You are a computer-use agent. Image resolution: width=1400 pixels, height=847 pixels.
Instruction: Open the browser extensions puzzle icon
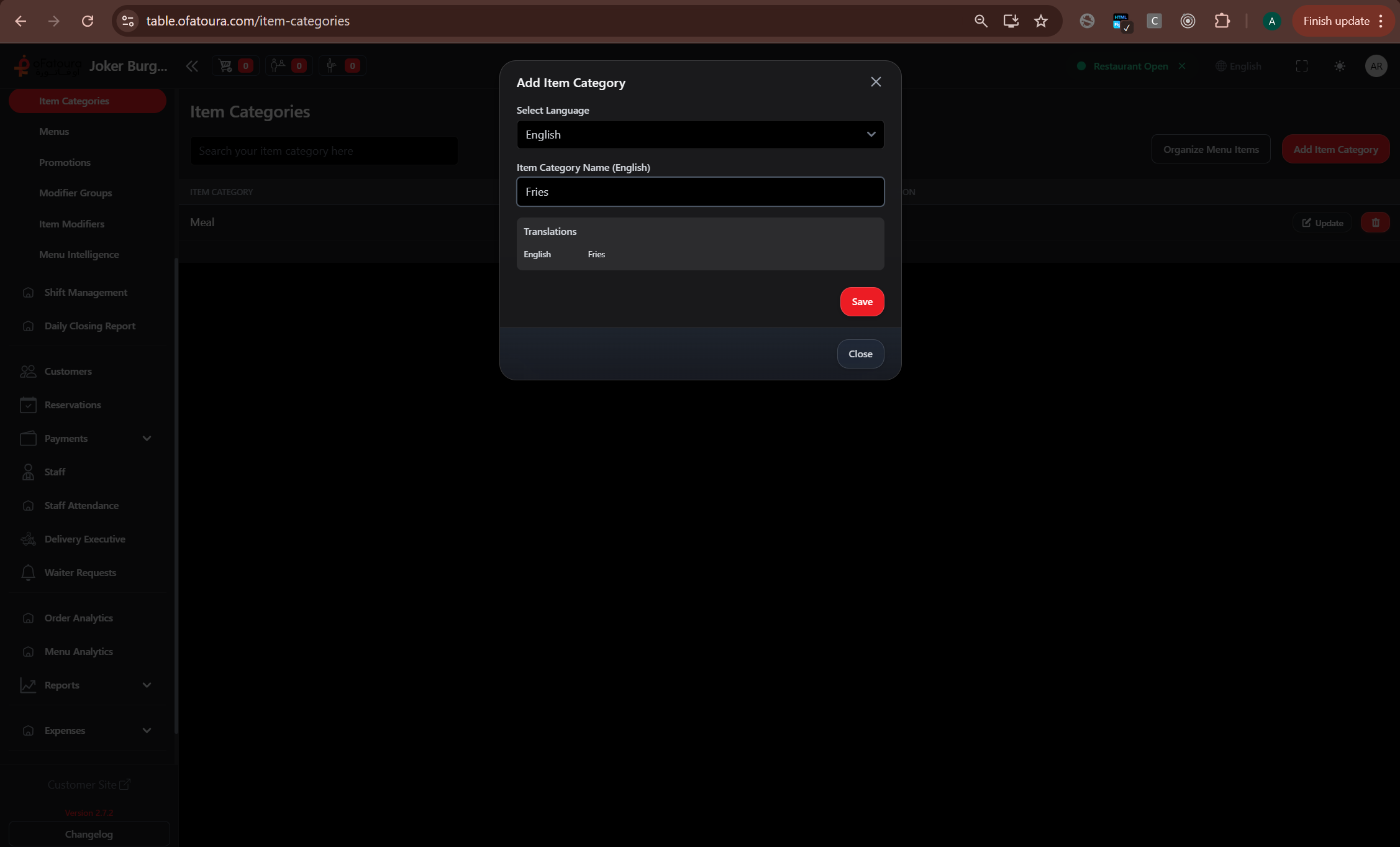point(1222,21)
